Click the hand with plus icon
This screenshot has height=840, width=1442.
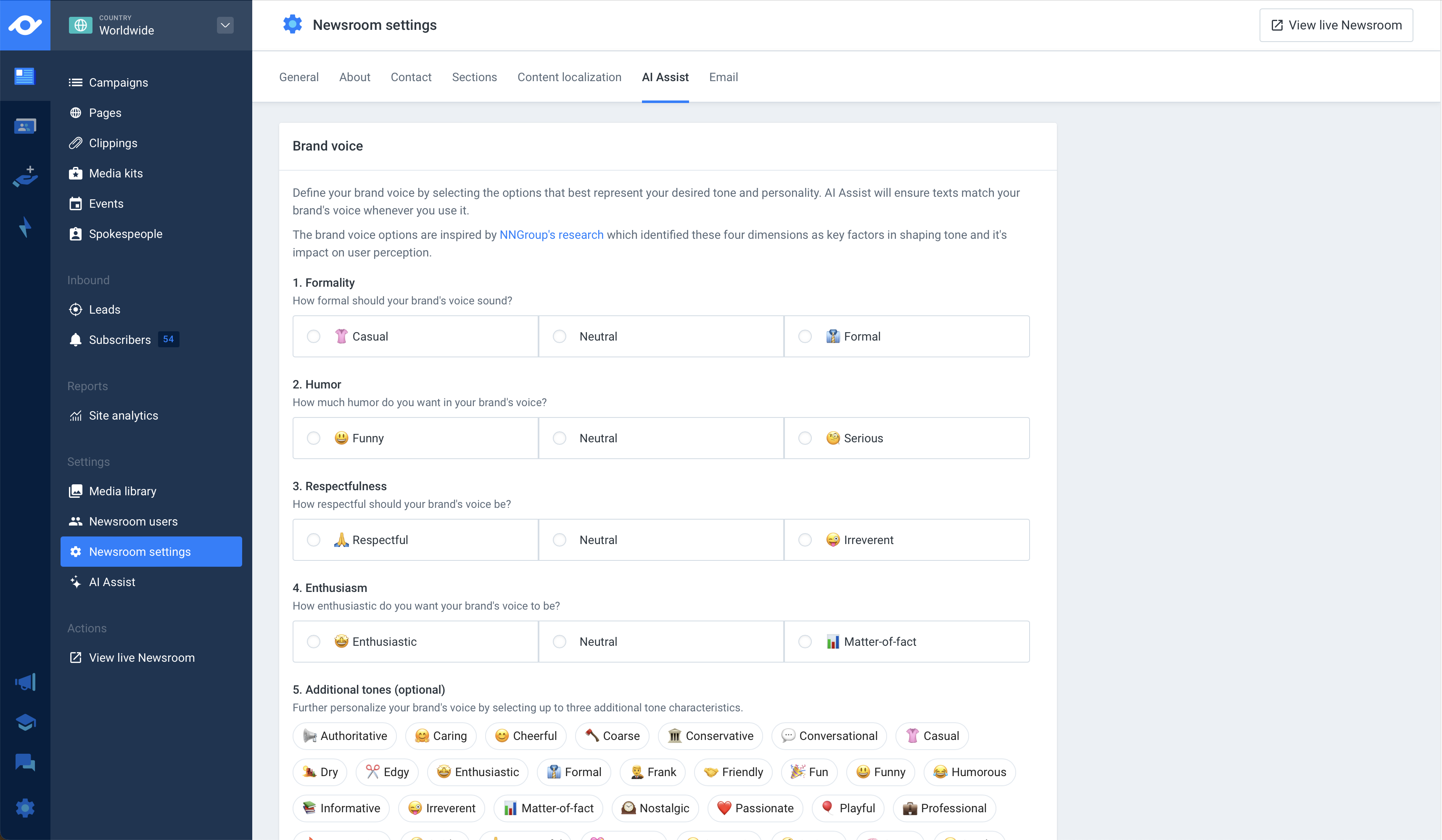coord(25,177)
